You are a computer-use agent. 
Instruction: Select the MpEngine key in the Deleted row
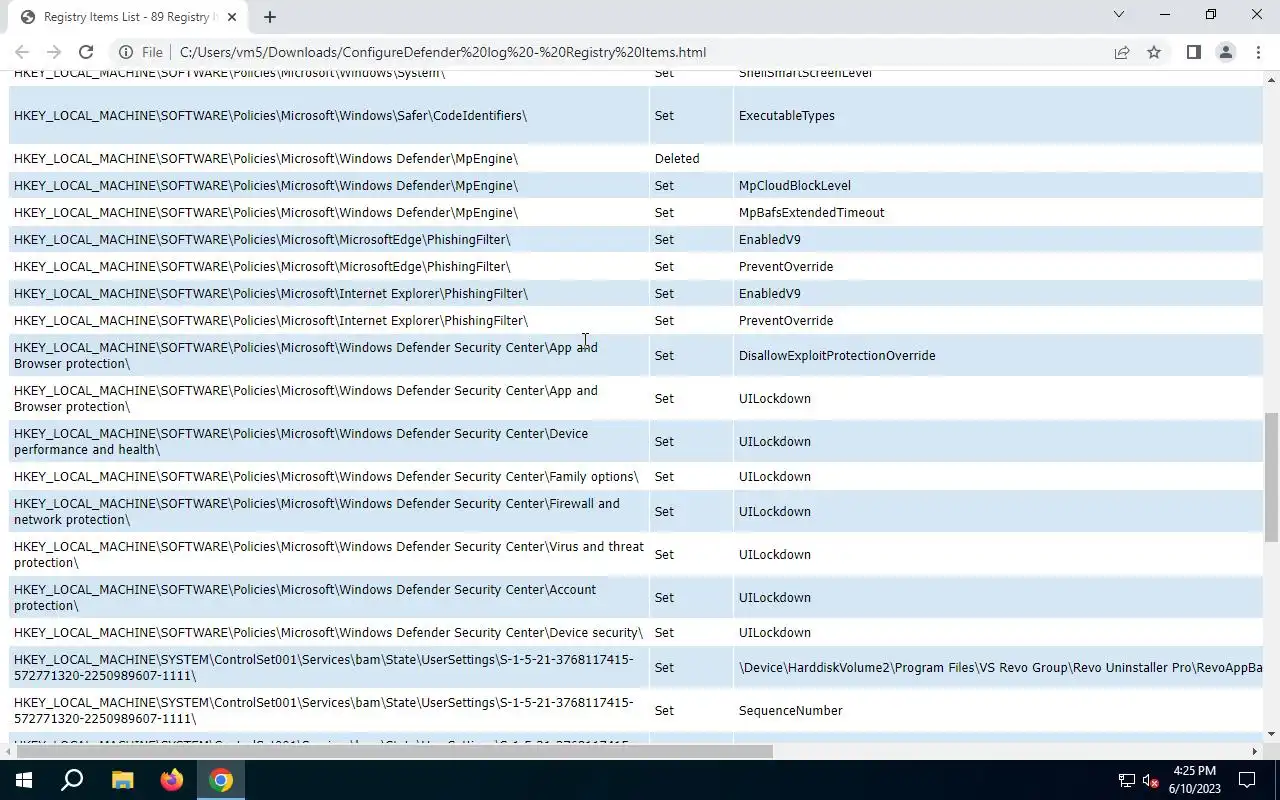point(266,158)
